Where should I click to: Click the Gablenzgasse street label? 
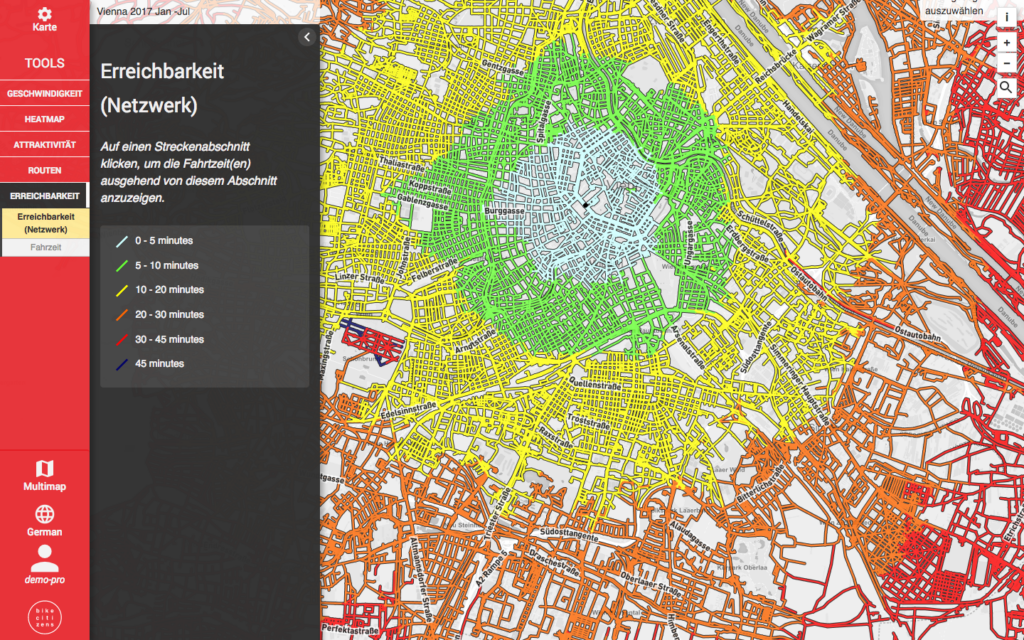(422, 201)
